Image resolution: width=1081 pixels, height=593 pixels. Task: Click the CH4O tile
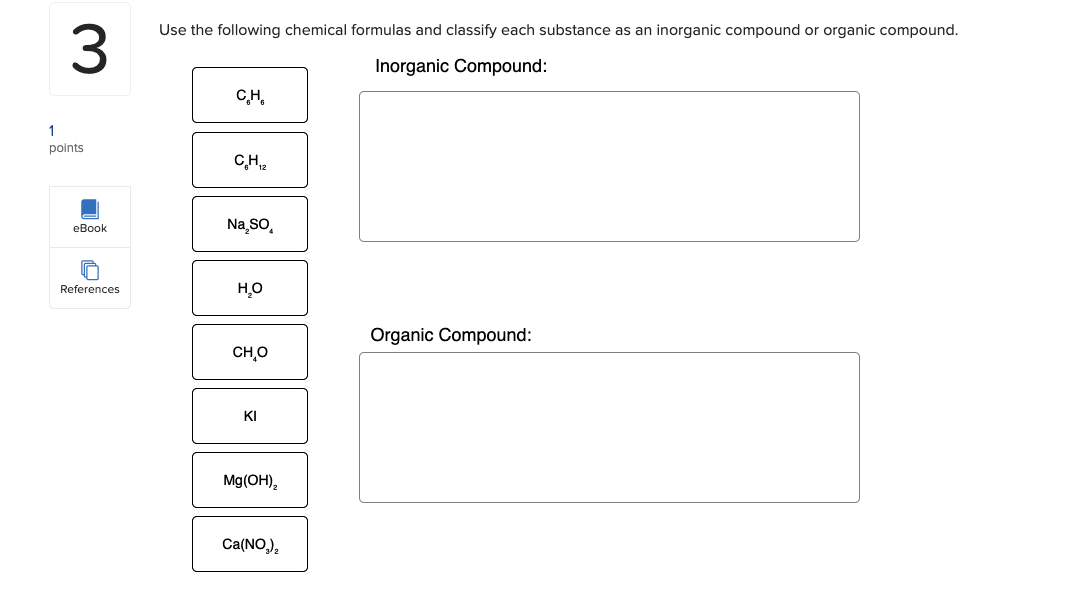[250, 351]
